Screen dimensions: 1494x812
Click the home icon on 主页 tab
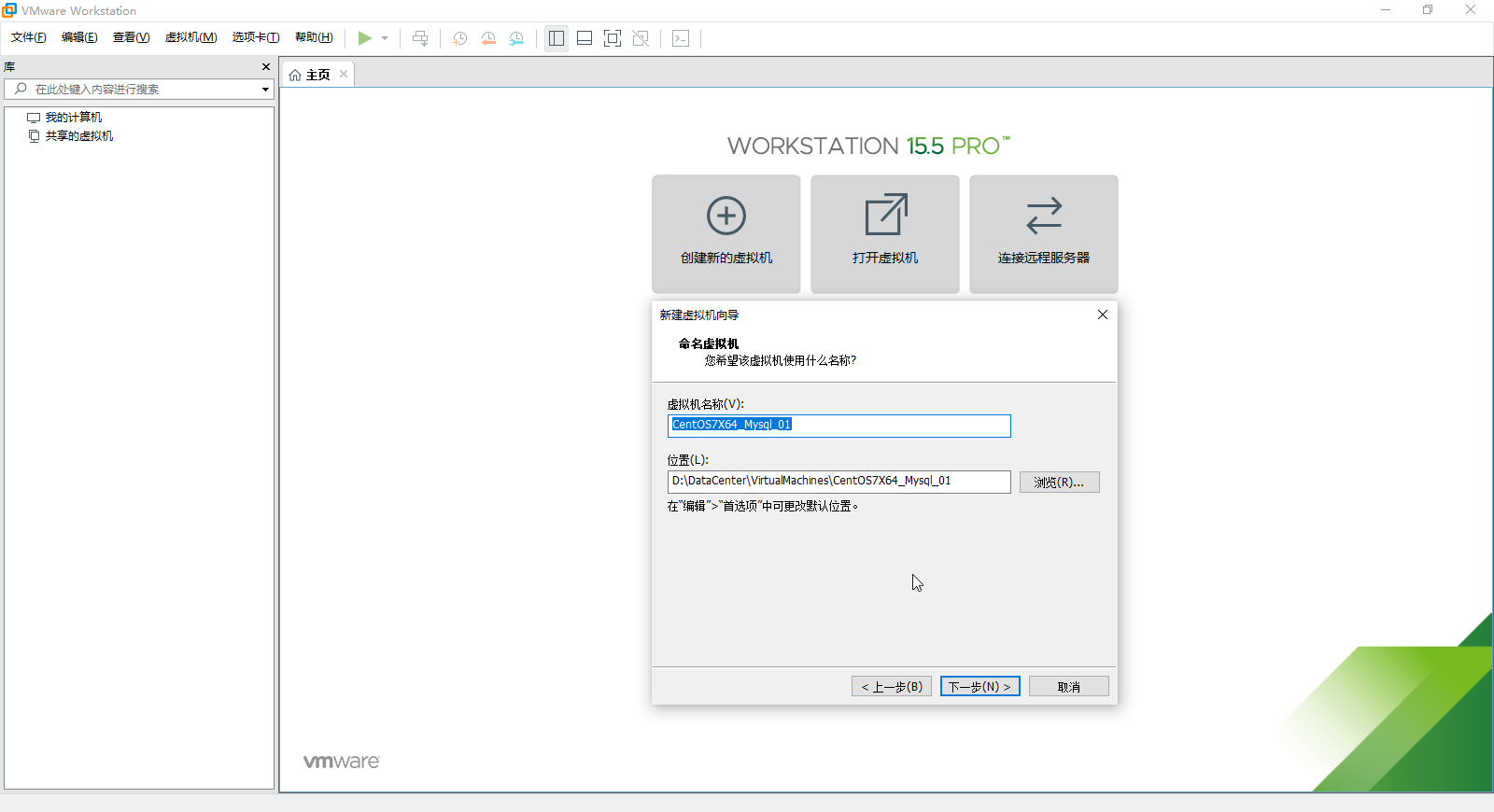click(x=295, y=75)
